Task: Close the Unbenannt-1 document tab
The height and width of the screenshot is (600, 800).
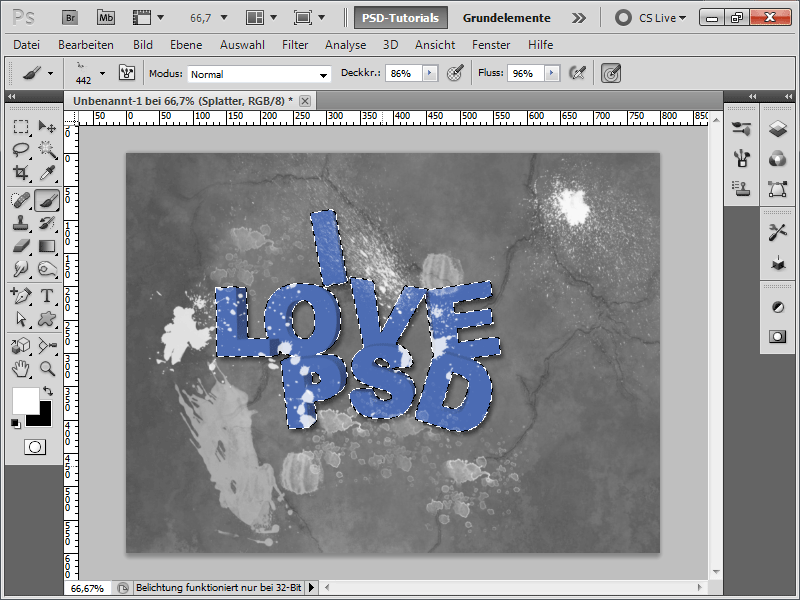Action: pyautogui.click(x=305, y=101)
